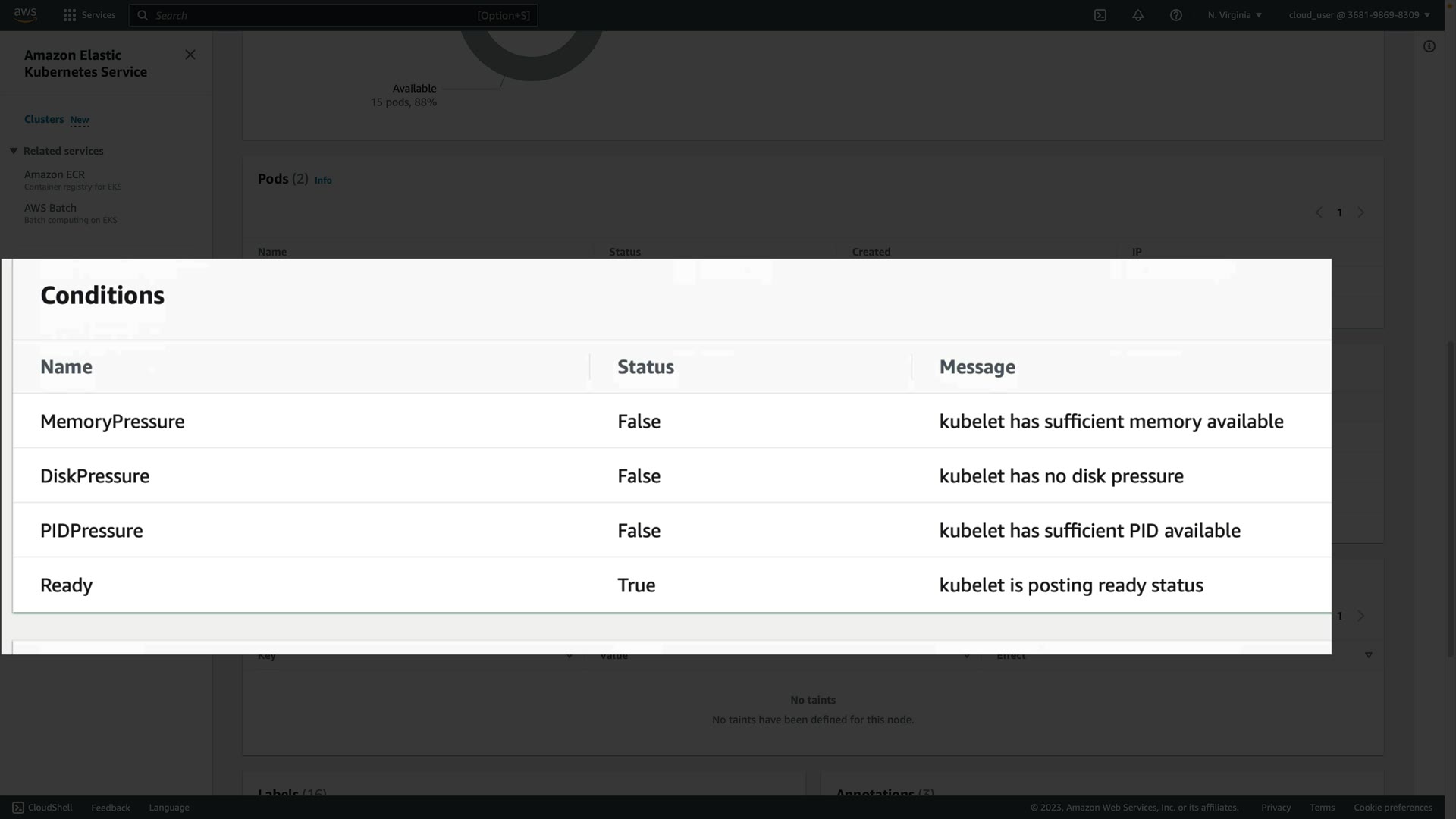The width and height of the screenshot is (1456, 819).
Task: Open the help question mark icon
Action: (1176, 15)
